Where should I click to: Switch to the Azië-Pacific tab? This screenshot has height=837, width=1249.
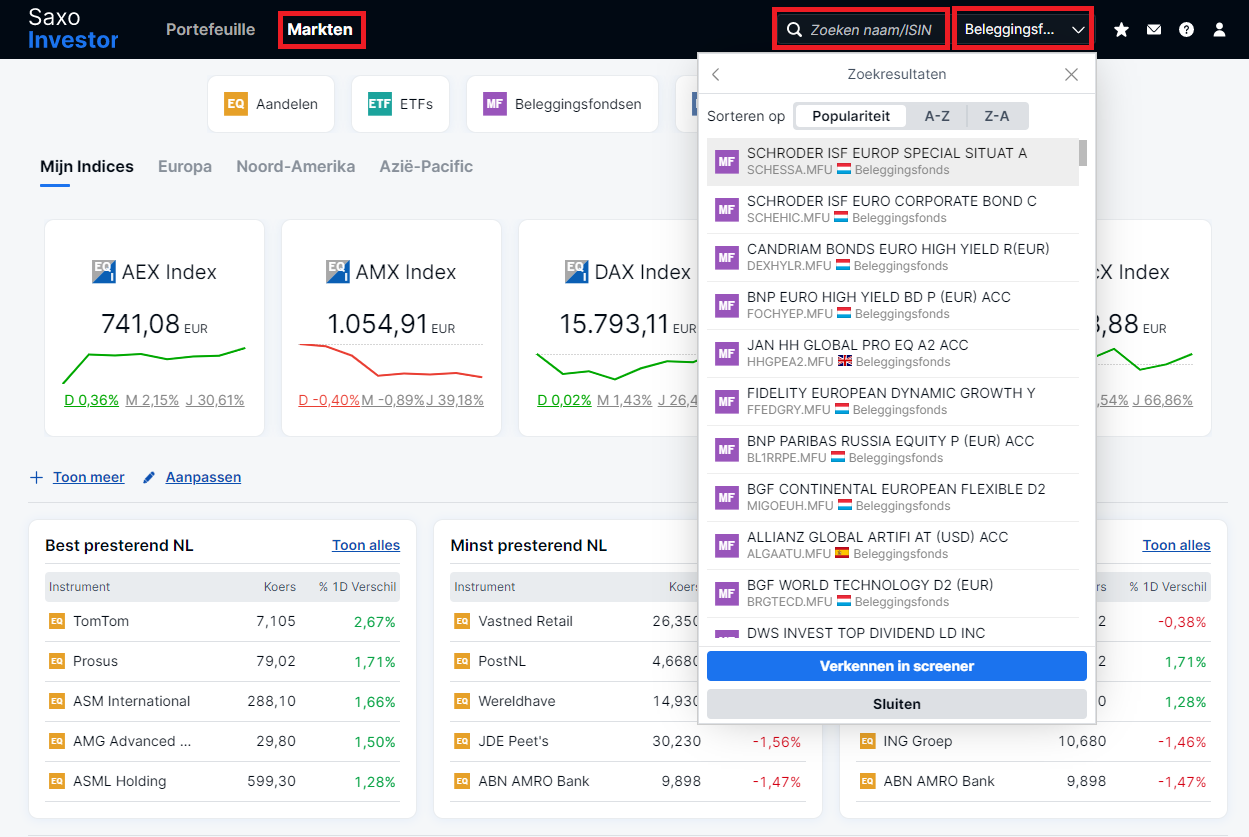pyautogui.click(x=426, y=166)
